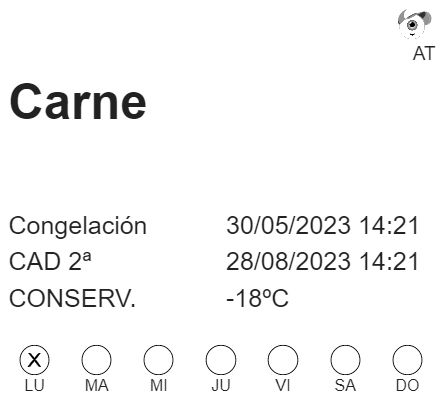Click the CONSERV. label
The height and width of the screenshot is (407, 443).
point(72,298)
